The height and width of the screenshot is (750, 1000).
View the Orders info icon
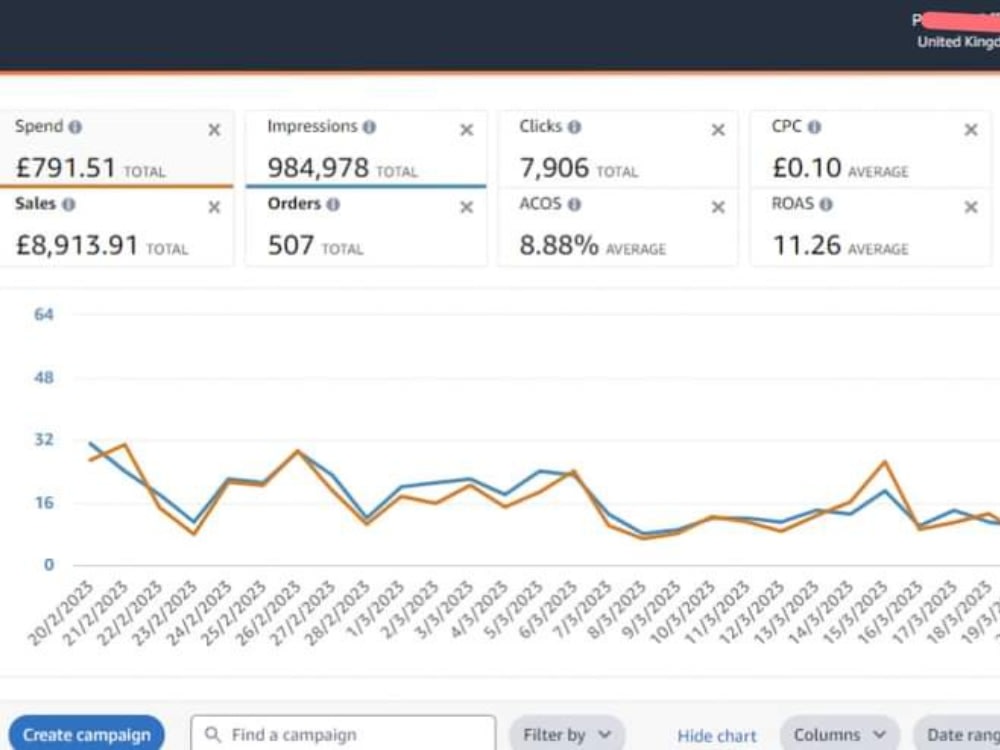click(334, 204)
